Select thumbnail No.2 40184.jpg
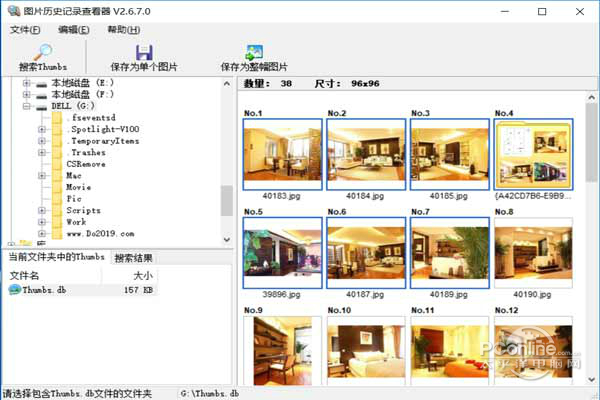Viewport: 600px width, 400px height. pos(366,154)
